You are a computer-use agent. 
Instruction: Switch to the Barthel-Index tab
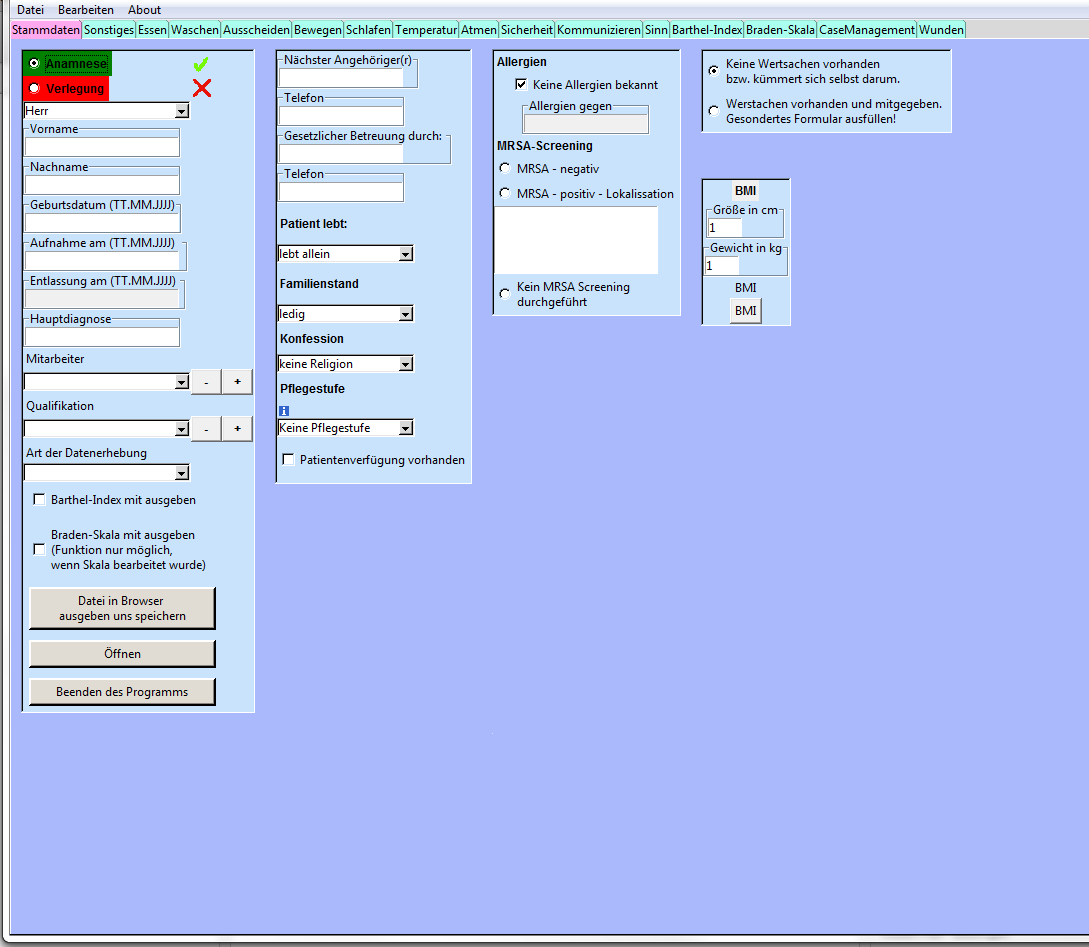point(707,30)
